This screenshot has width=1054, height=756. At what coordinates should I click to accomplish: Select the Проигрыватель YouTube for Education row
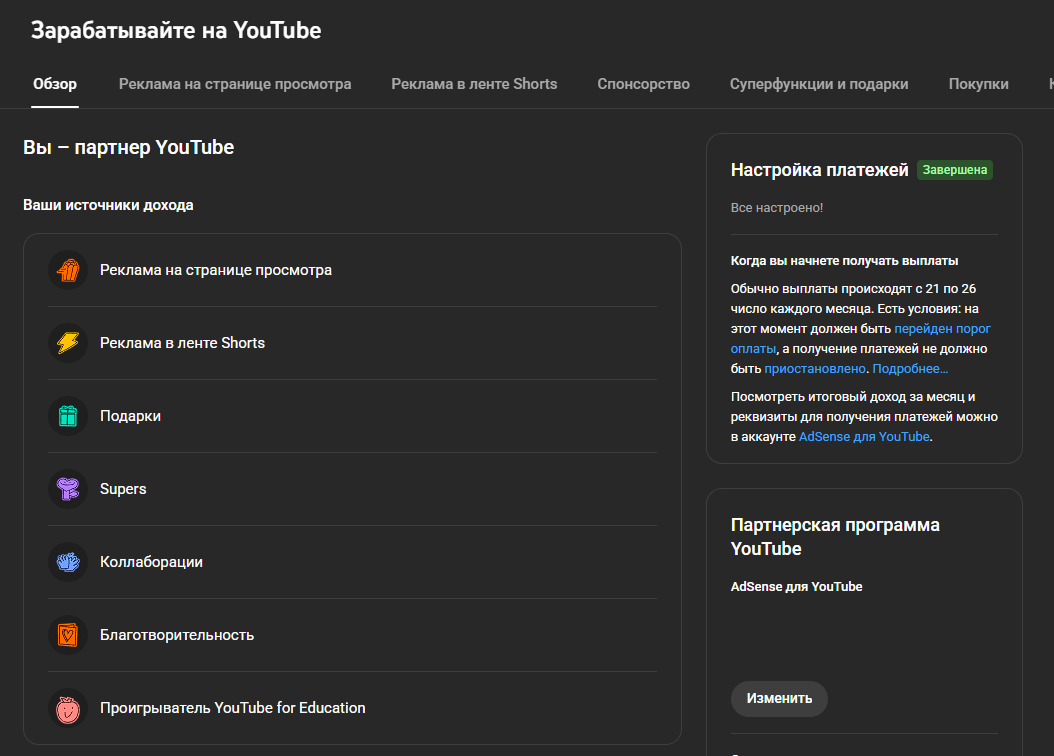coord(352,708)
